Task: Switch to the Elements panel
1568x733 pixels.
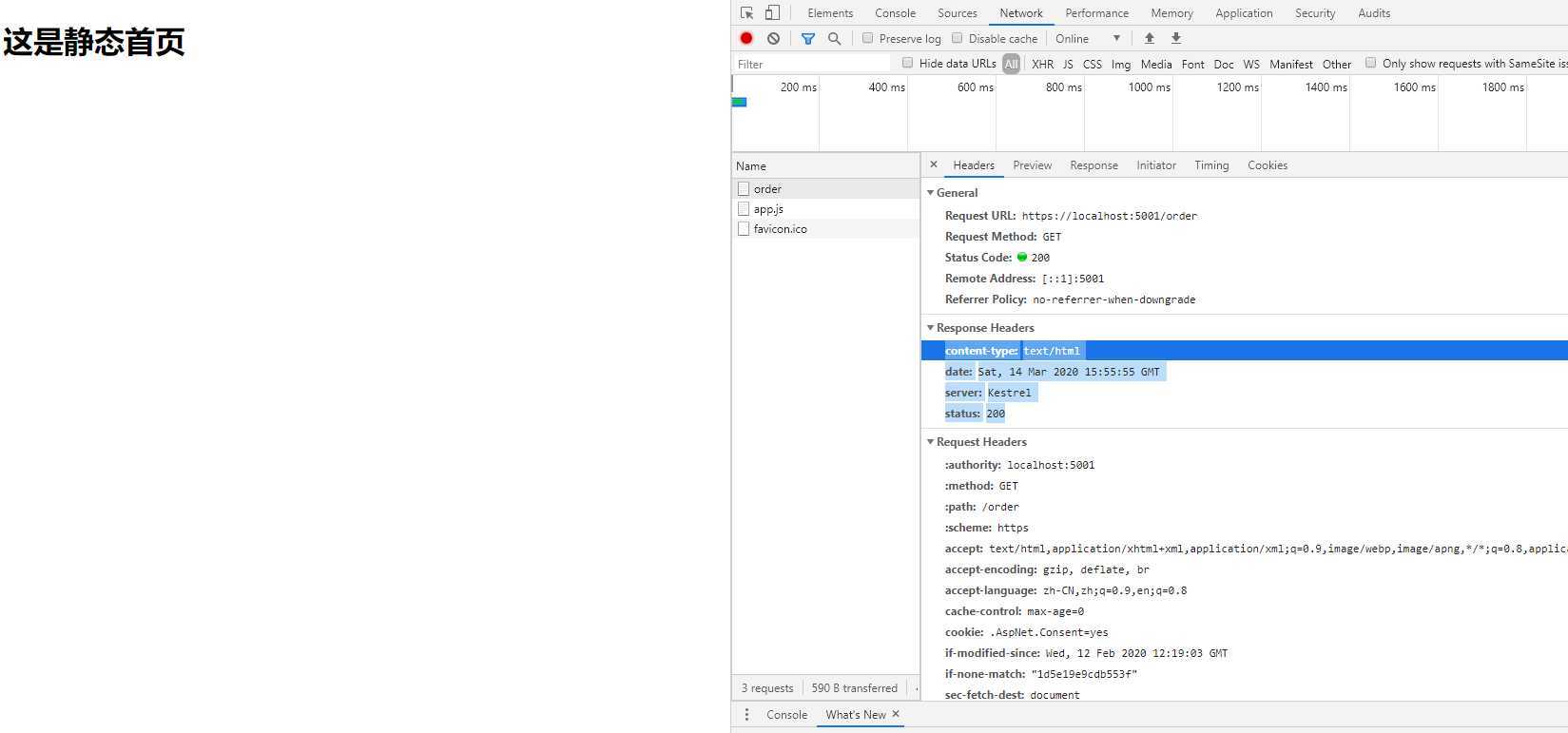Action: pos(830,13)
